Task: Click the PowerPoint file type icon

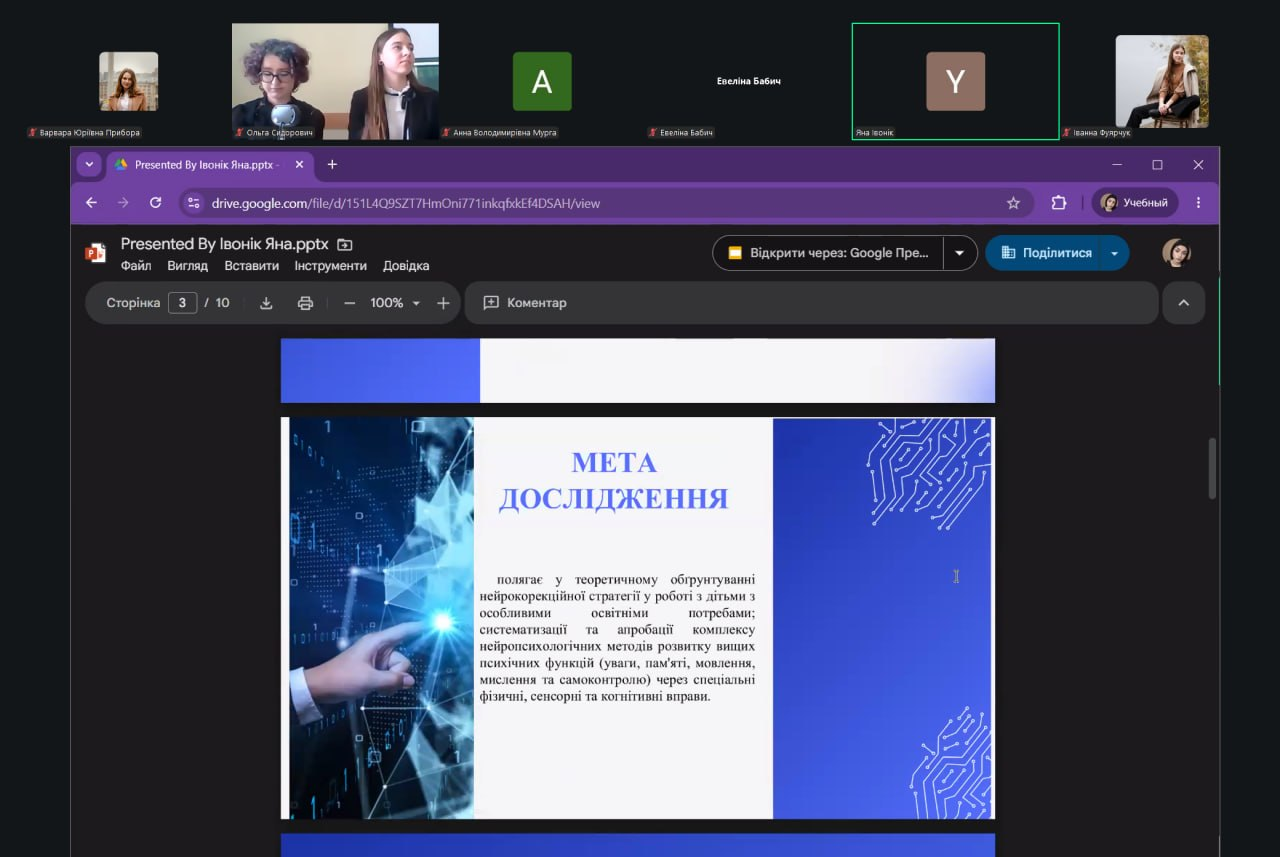Action: 96,253
